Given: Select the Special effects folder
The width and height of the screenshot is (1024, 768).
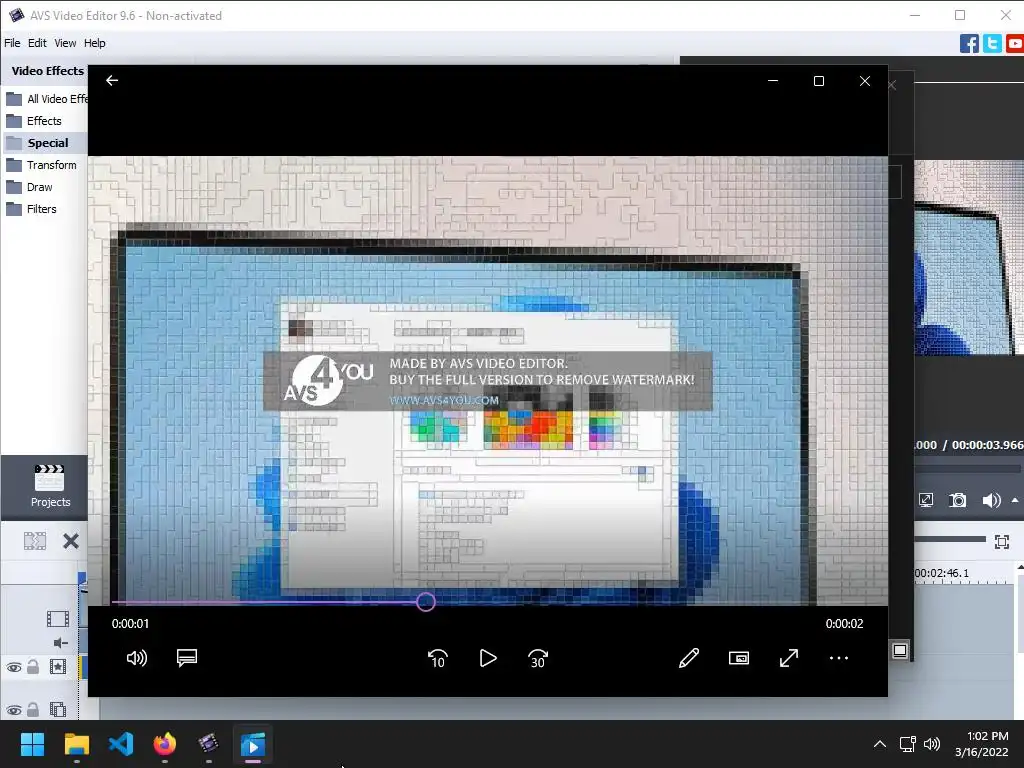Looking at the screenshot, I should pos(46,143).
